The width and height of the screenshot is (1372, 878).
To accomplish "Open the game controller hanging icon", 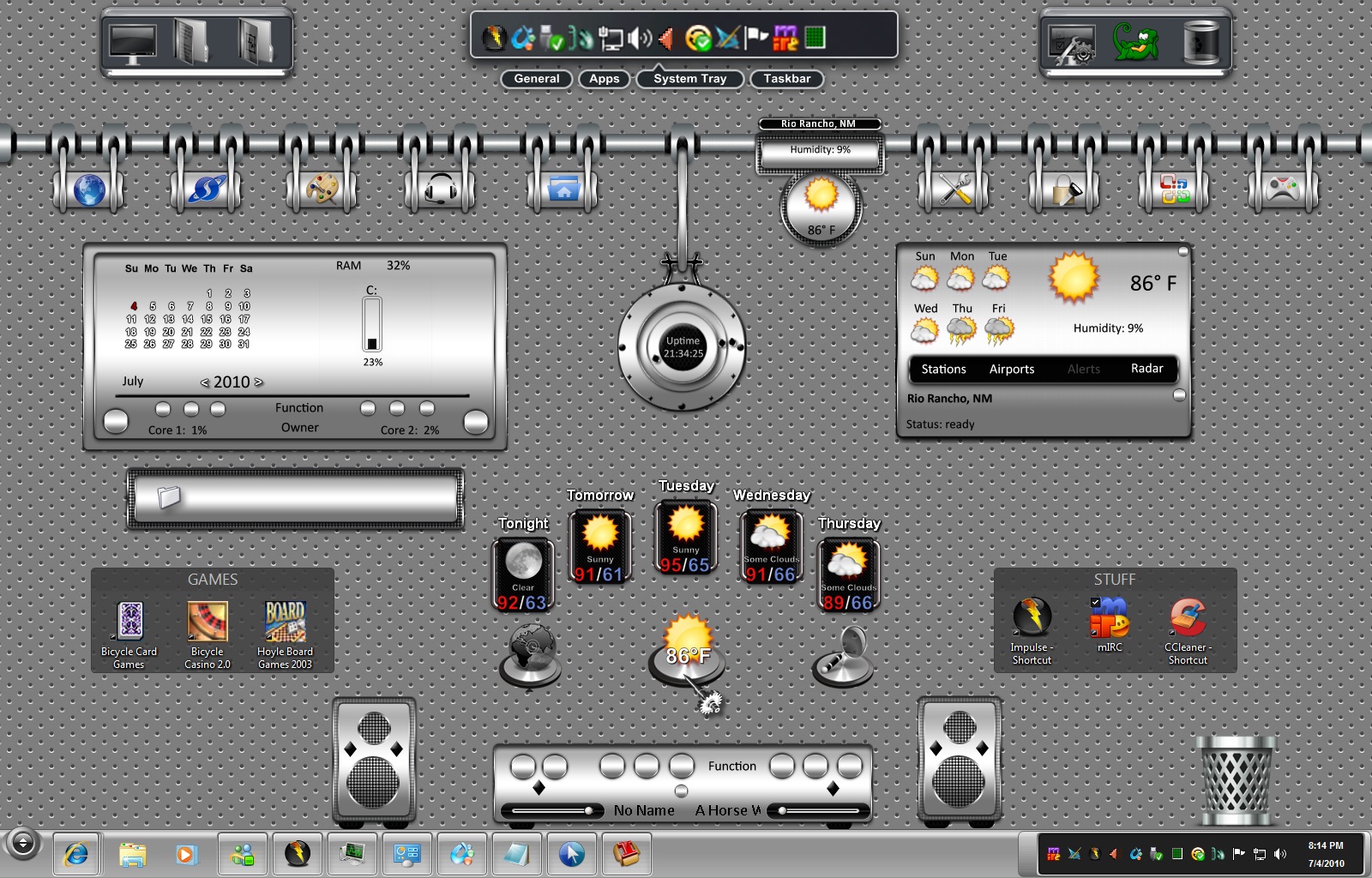I will click(1283, 189).
